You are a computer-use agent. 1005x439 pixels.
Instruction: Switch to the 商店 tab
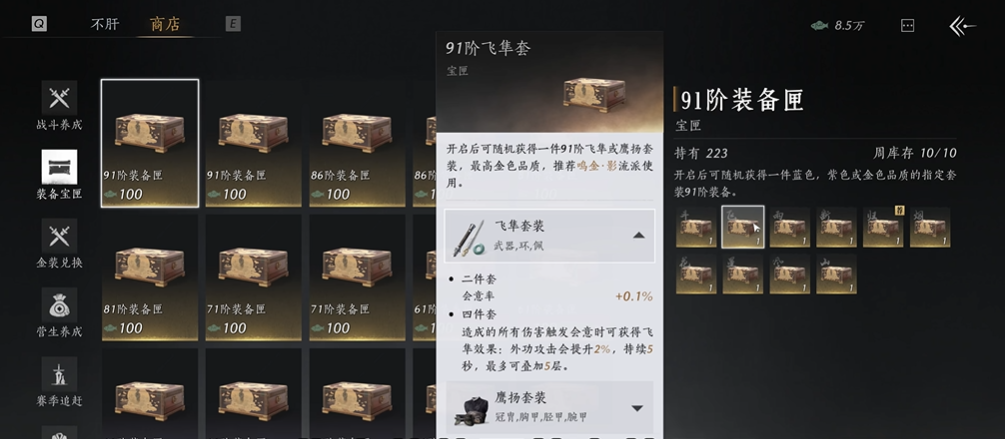point(165,24)
